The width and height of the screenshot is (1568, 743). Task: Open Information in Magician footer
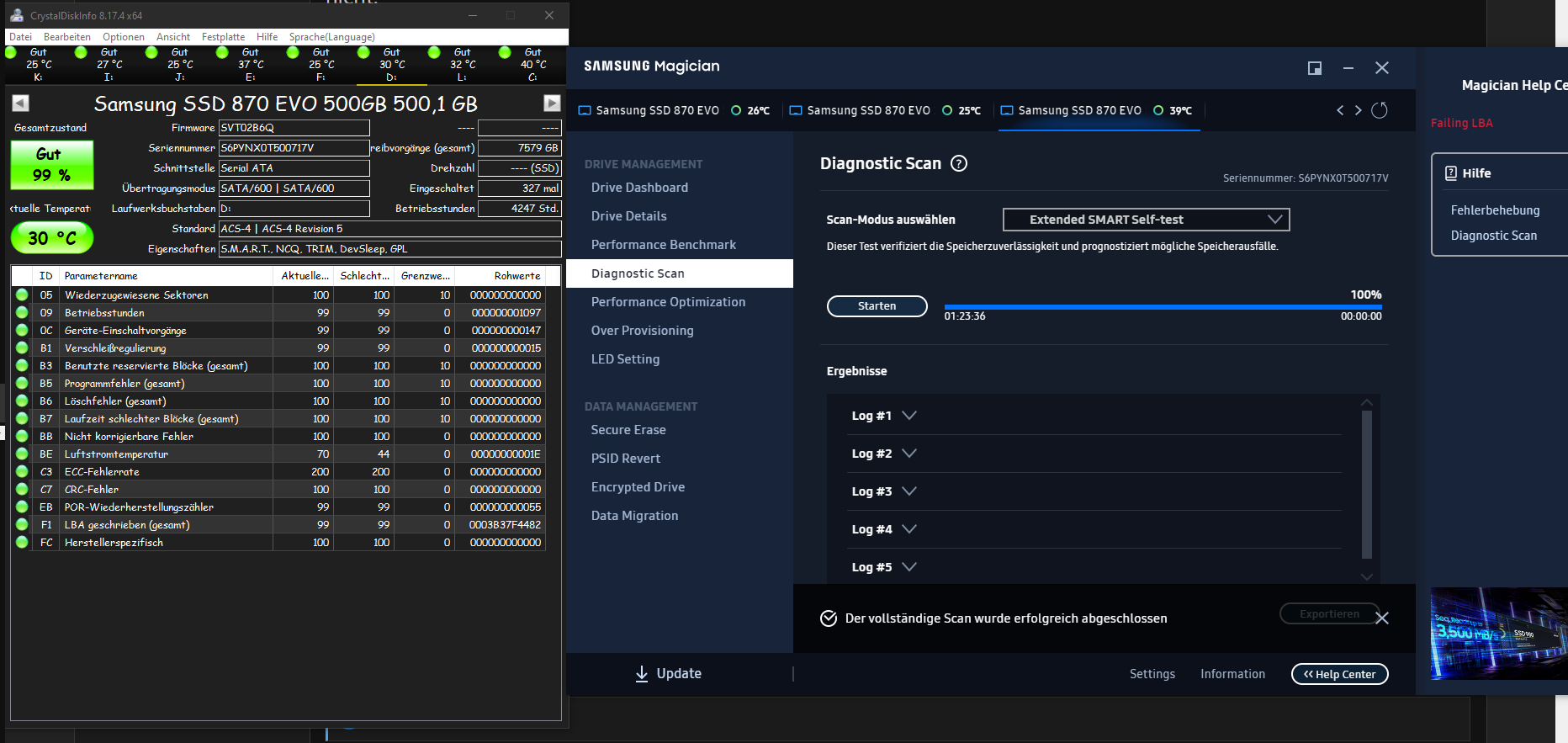click(x=1232, y=674)
